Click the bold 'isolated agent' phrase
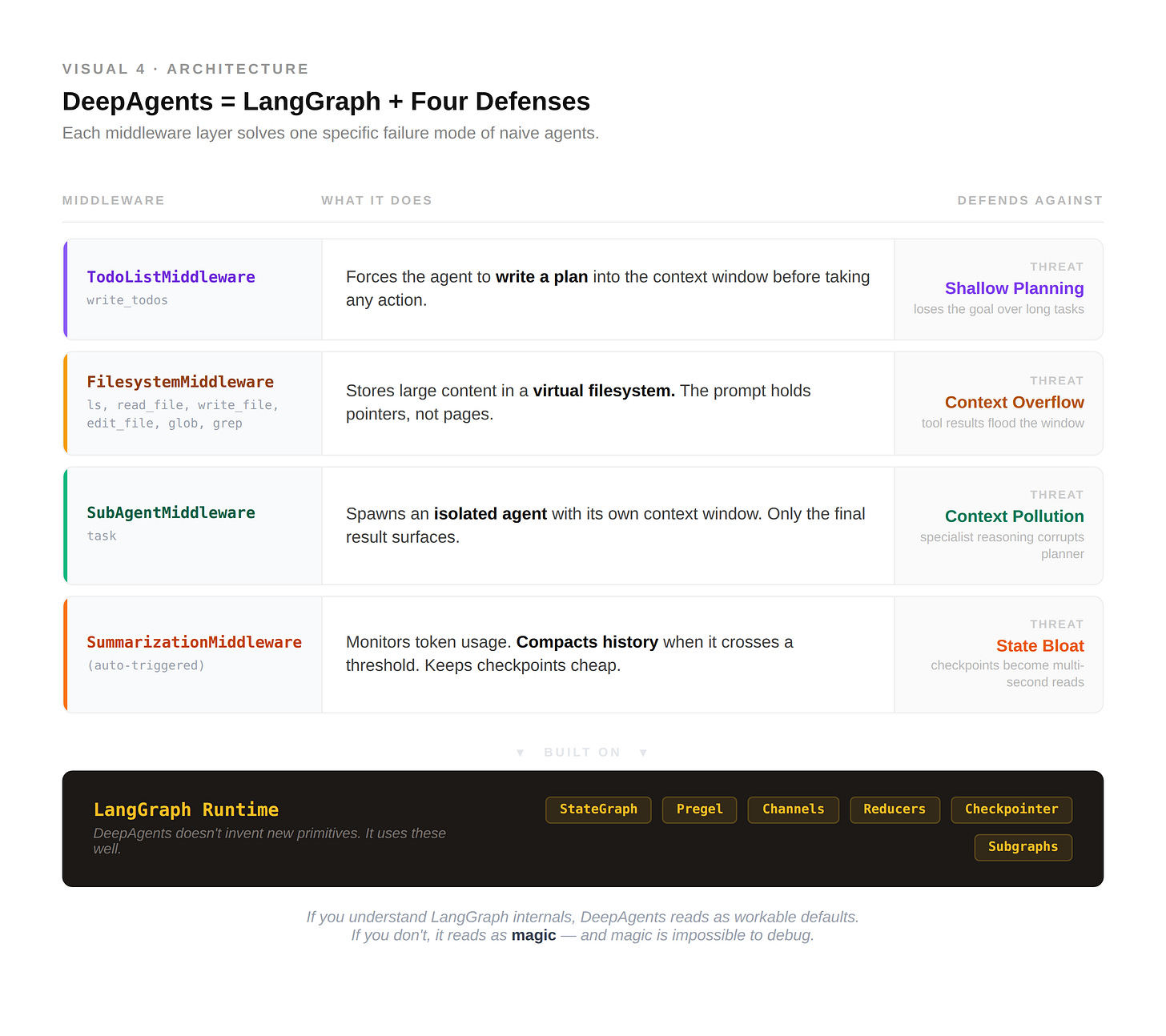1166x1036 pixels. point(490,514)
